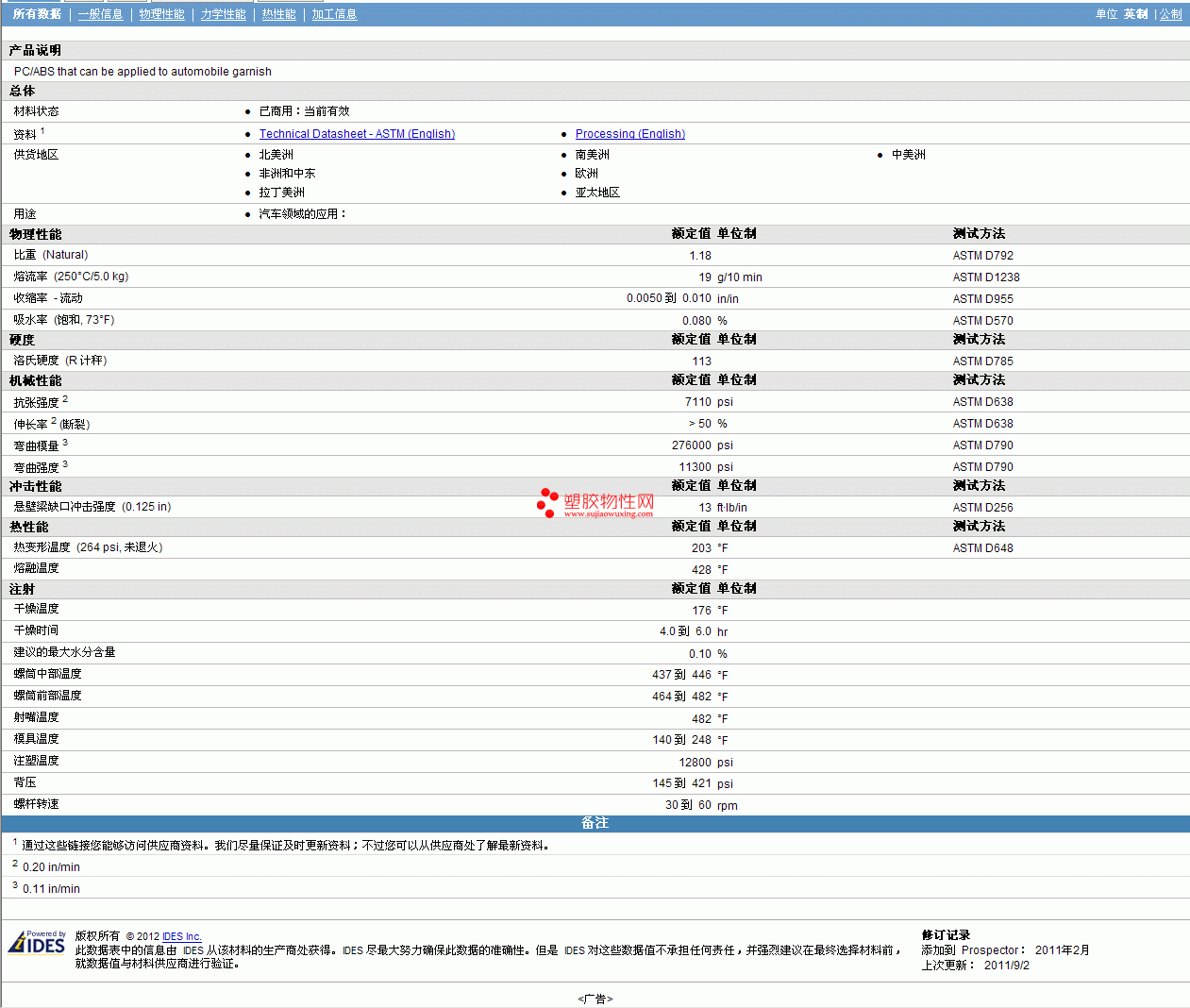
Task: Open Technical Datasheet - ASTM (English) link
Action: 357,134
